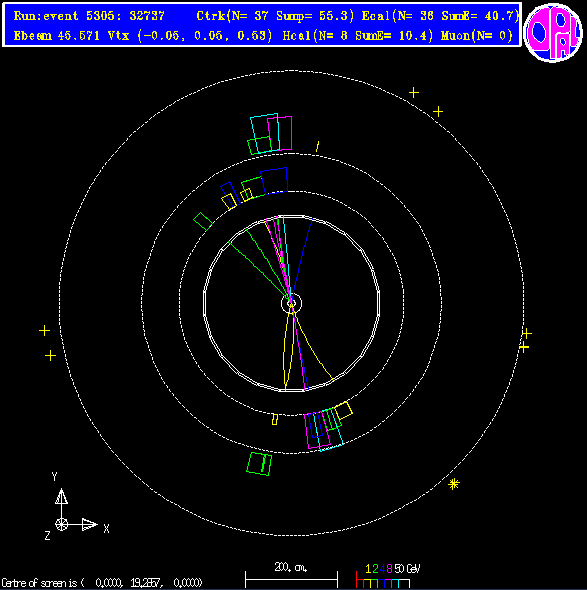Click the large blue Ecal cluster block
Screen dimensions: 587x590
274,181
